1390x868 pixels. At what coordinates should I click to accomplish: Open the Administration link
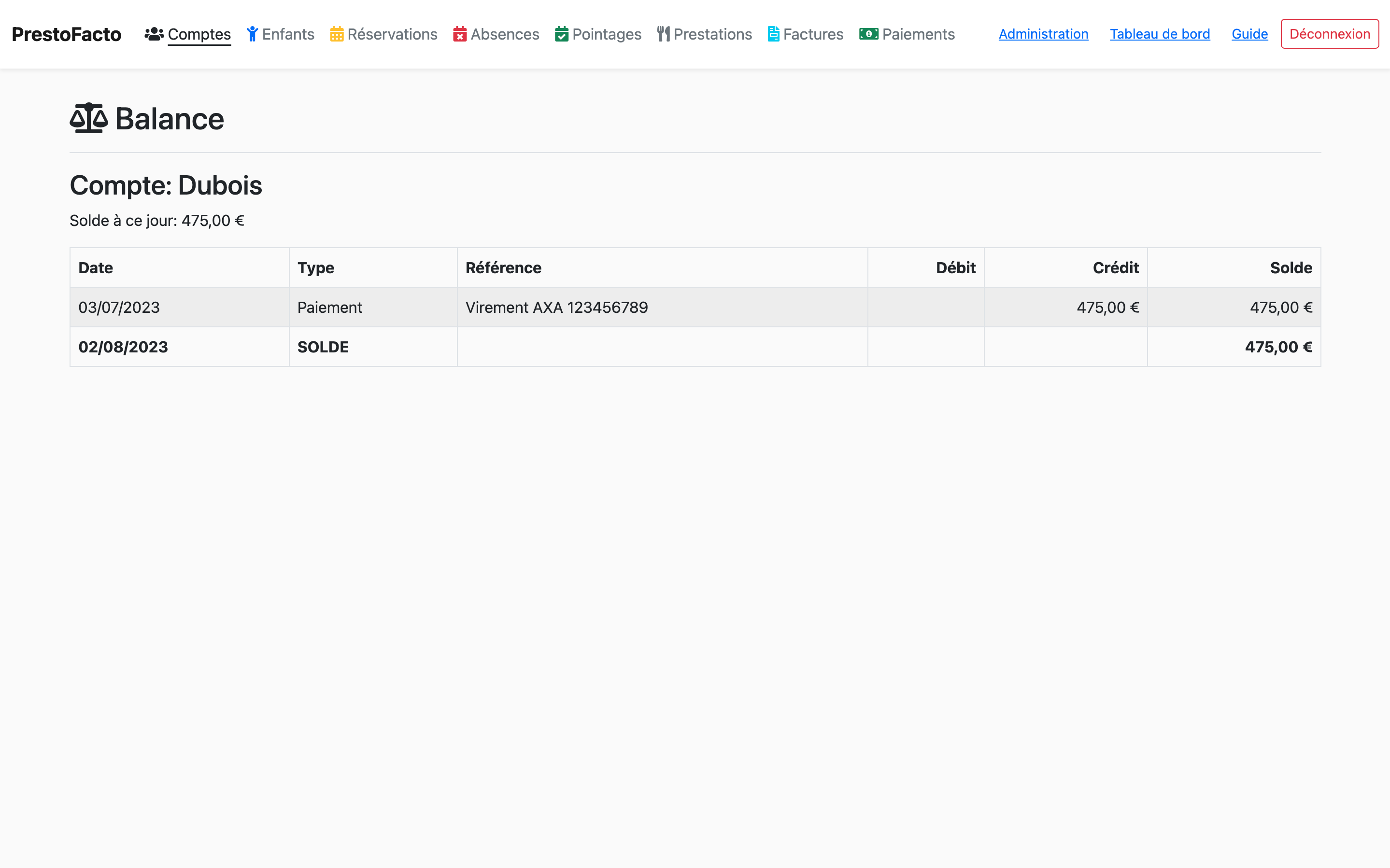pos(1043,34)
